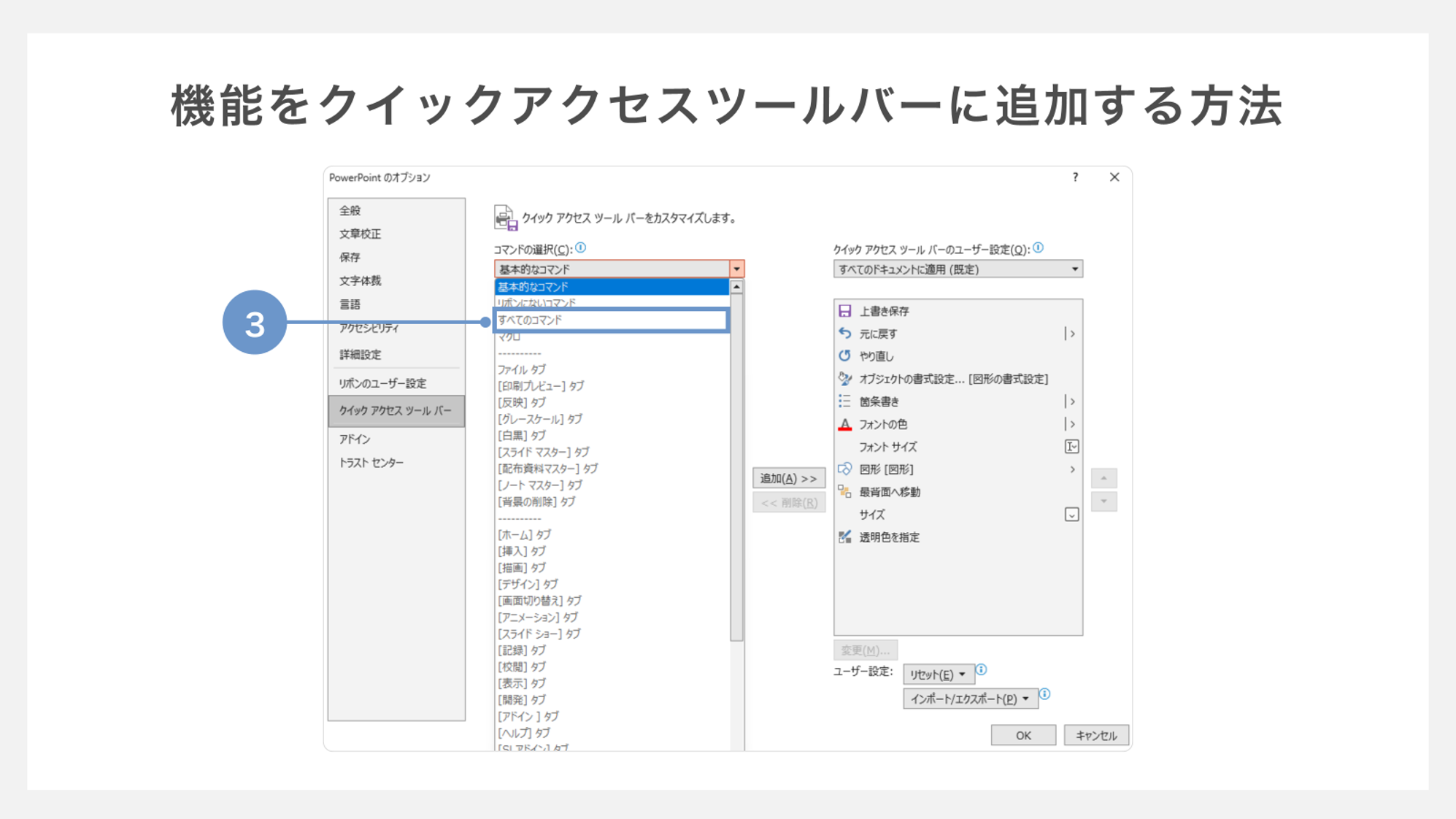Viewport: 1456px width, 819px height.
Task: Expand the 箇条書き submenu arrow
Action: tap(1071, 401)
